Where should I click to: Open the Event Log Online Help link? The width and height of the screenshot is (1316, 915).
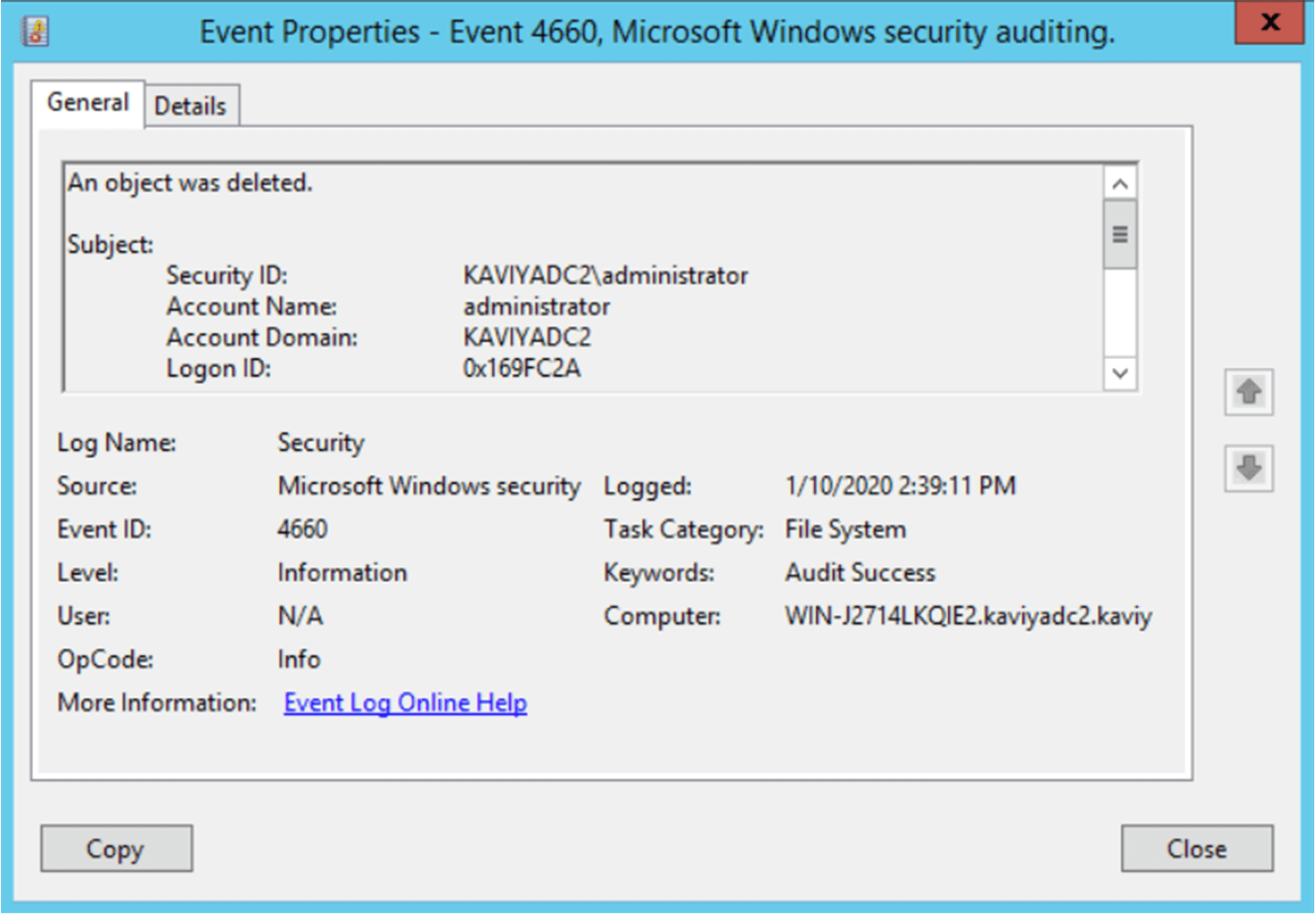coord(406,703)
